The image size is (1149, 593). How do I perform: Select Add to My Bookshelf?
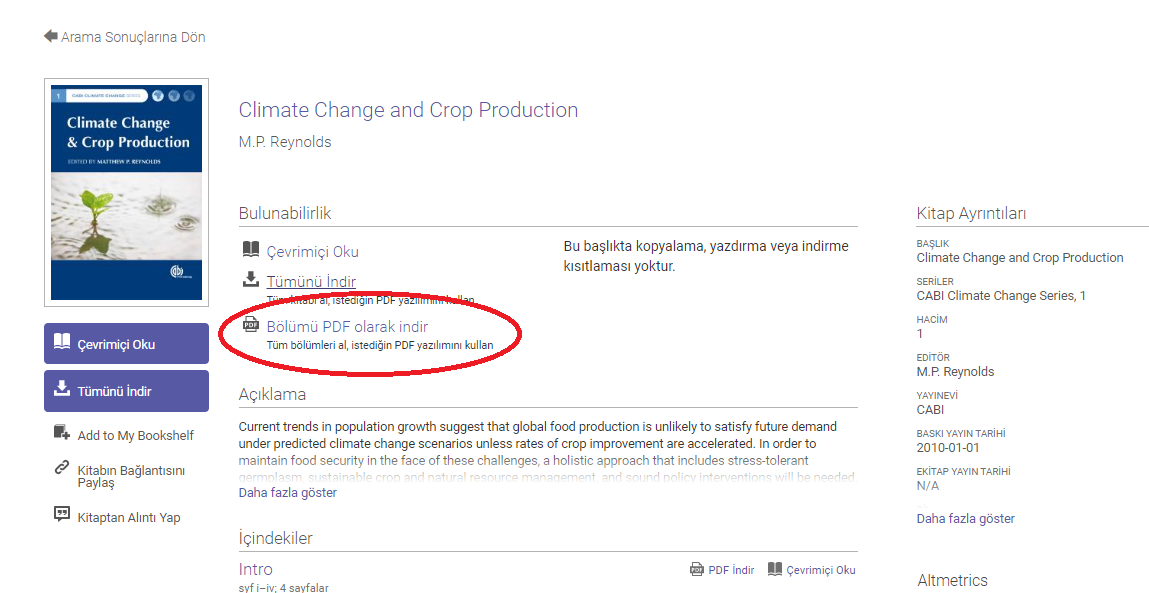click(x=136, y=436)
